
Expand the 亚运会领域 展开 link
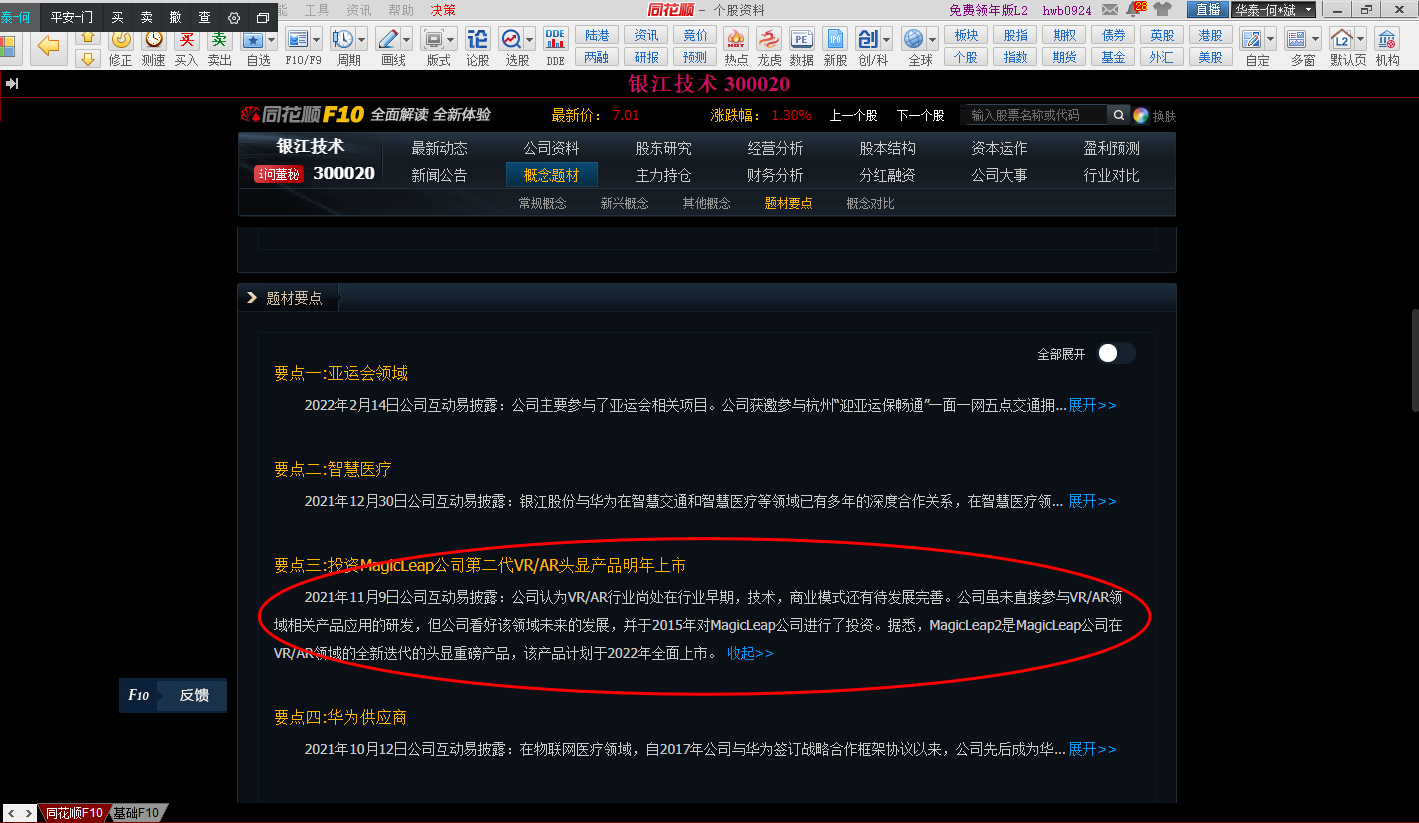[1092, 405]
